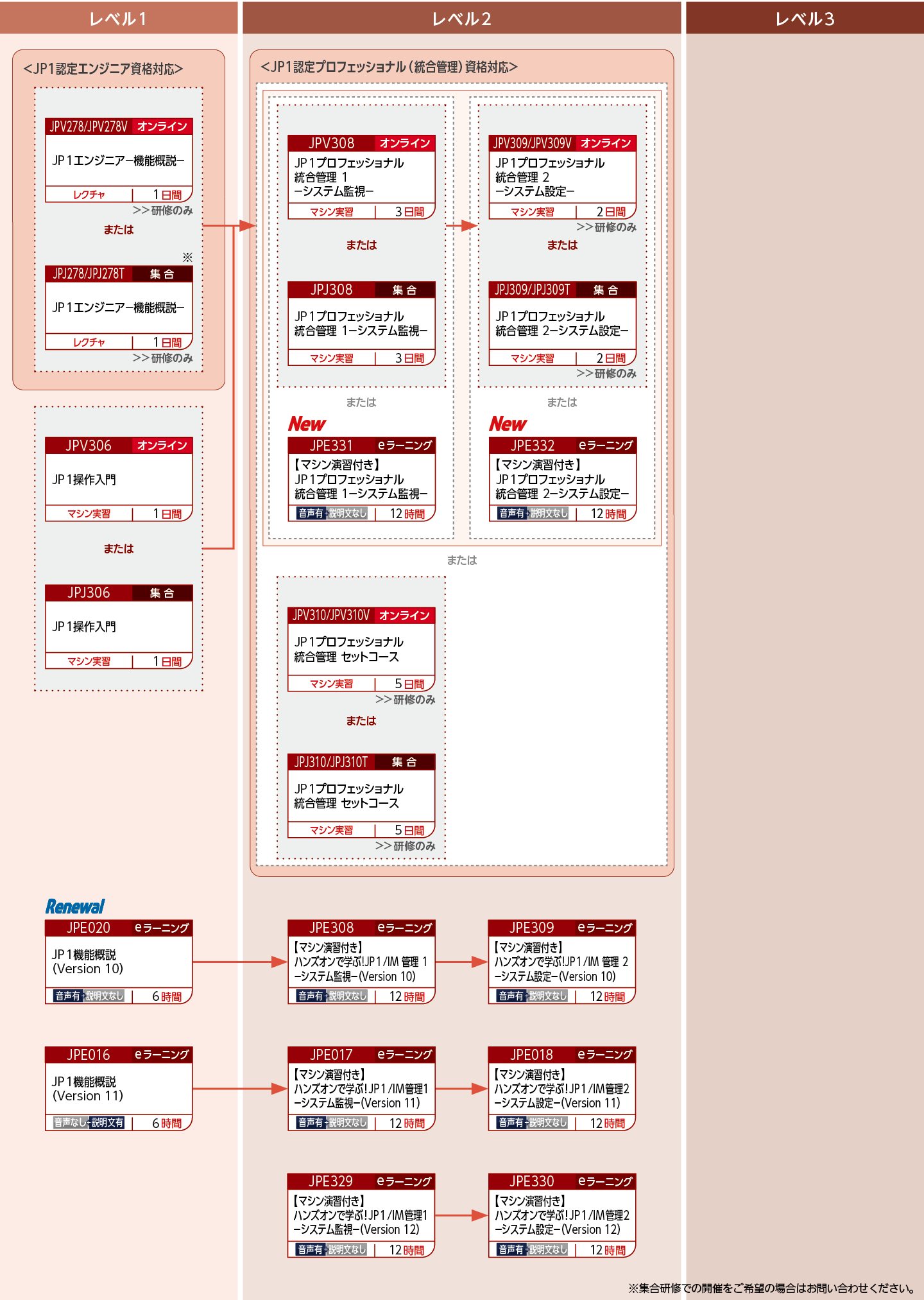
Task: Open the JPV308 統合管理1 システム監視 course
Action: (361, 177)
